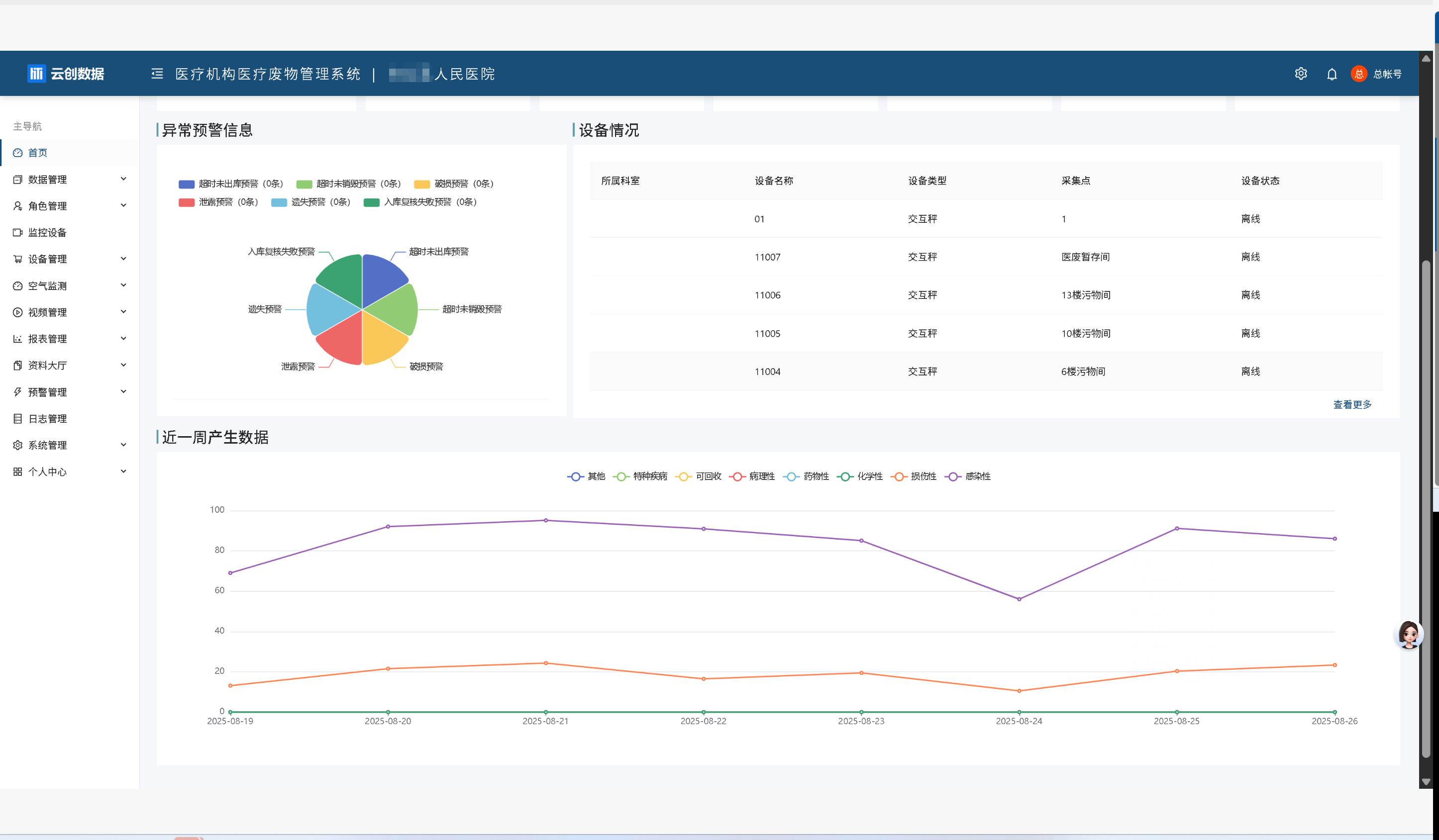Hide the 损伤性 line via legend toggle
This screenshot has width=1439, height=840.
point(914,476)
